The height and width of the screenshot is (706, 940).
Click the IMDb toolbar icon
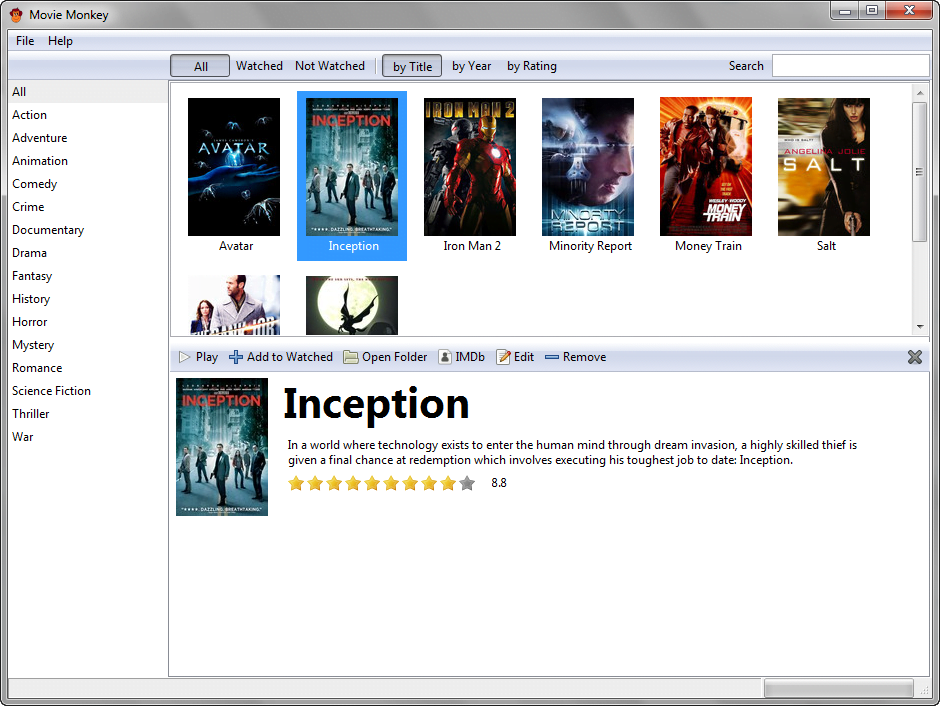pyautogui.click(x=445, y=357)
